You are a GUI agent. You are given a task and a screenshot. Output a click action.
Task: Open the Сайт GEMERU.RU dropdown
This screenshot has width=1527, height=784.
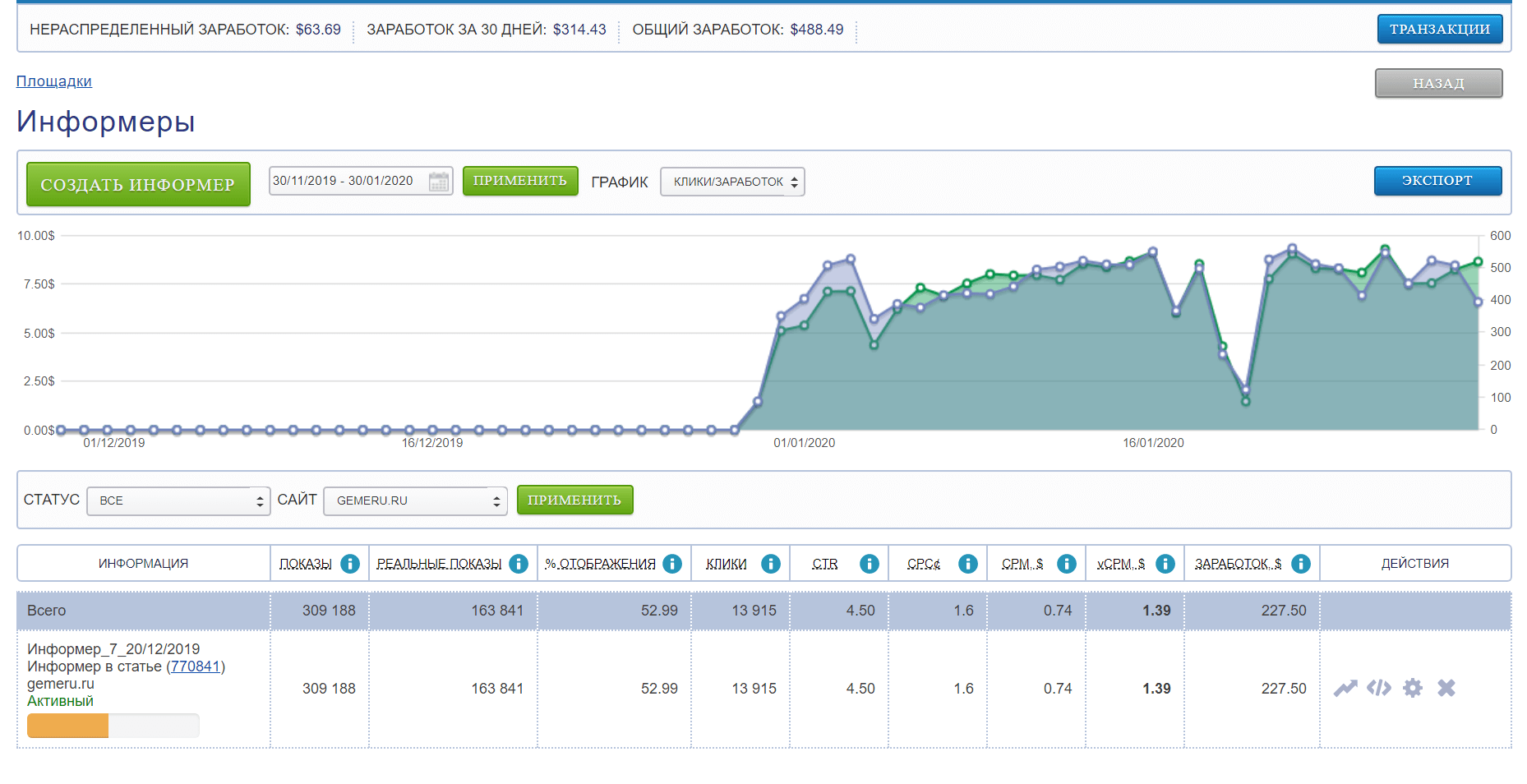[415, 500]
